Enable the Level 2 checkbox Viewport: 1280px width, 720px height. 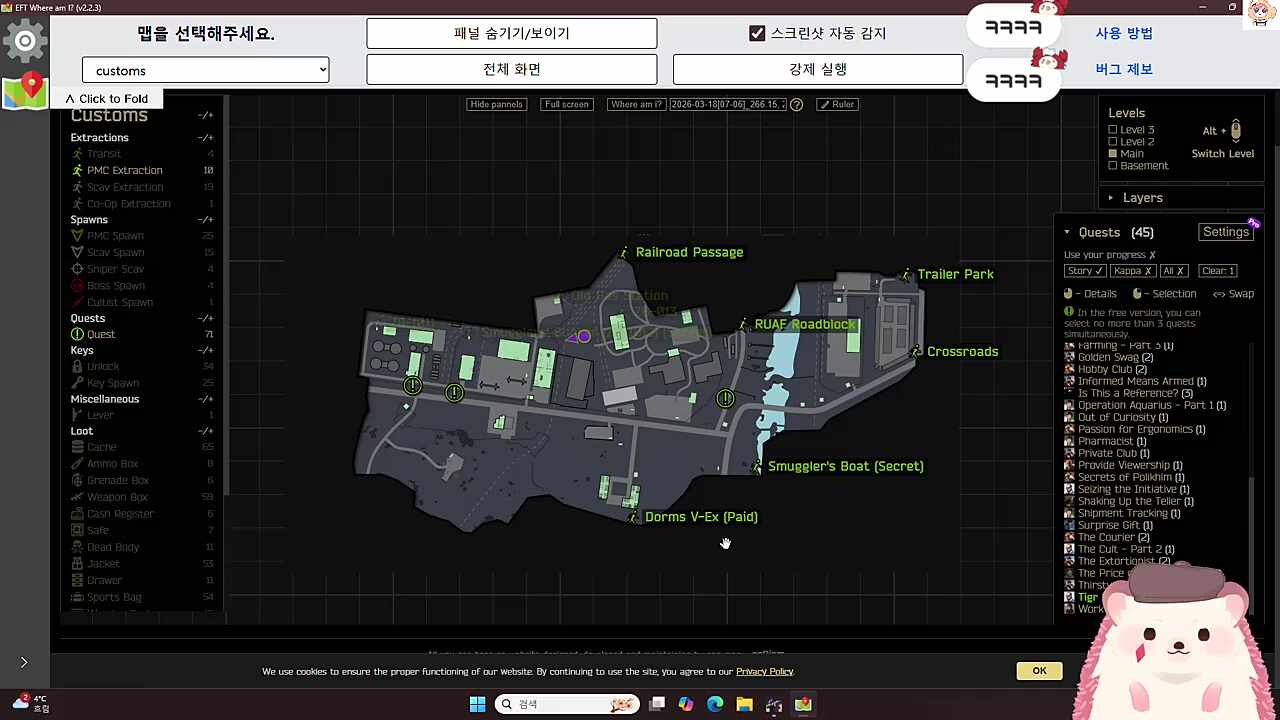(x=1113, y=142)
